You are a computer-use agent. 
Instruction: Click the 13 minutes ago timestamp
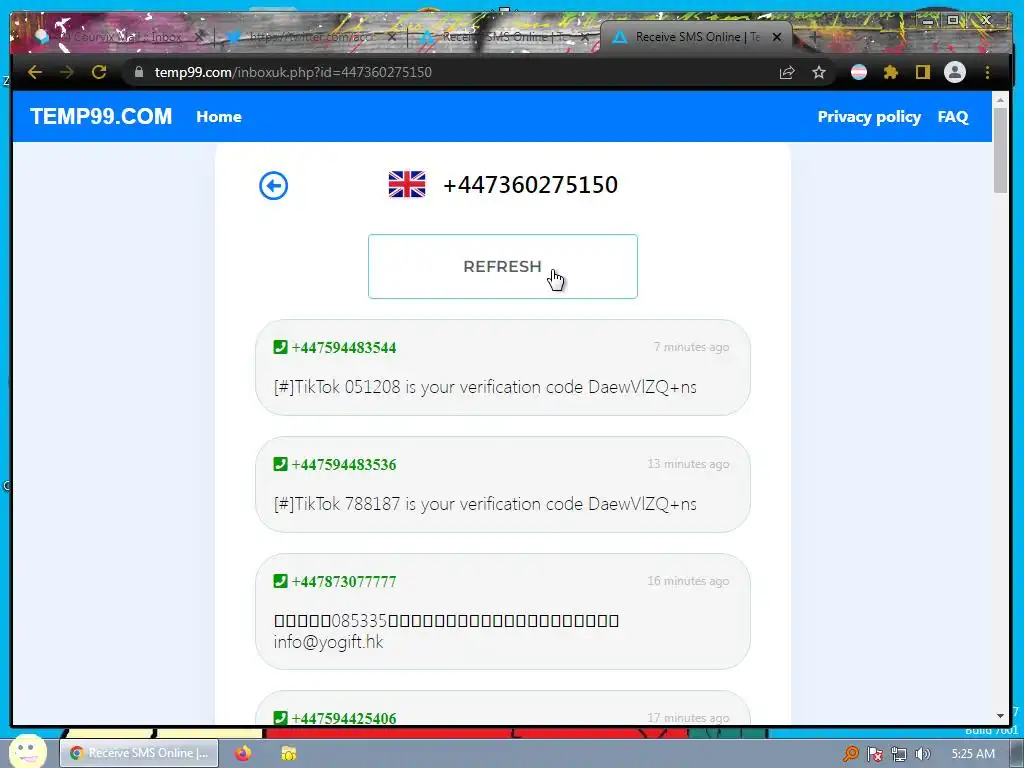688,464
